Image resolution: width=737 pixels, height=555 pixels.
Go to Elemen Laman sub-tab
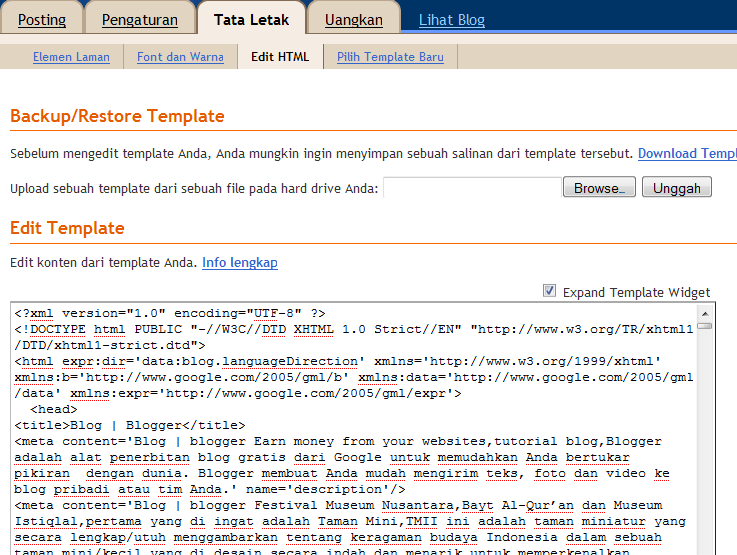click(71, 57)
